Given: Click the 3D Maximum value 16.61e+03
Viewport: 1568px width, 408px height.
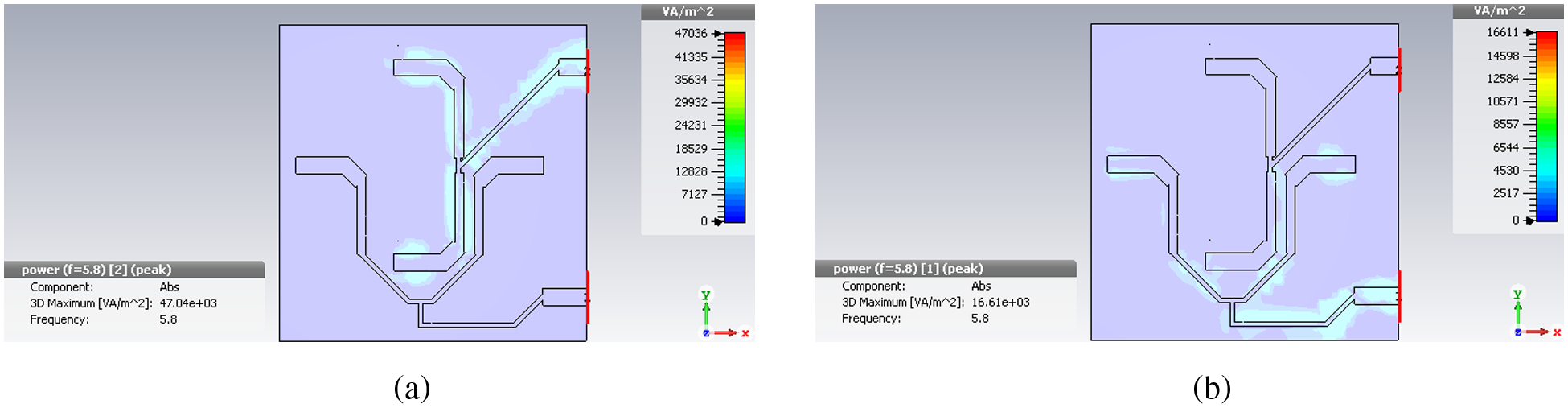Looking at the screenshot, I should [x=1000, y=303].
